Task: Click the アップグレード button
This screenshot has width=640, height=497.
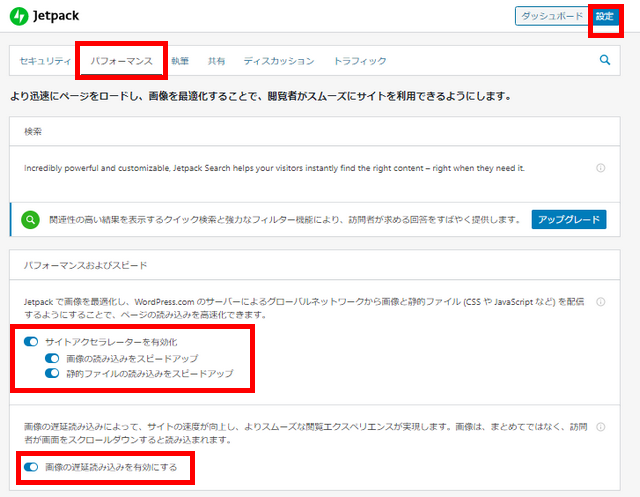Action: pyautogui.click(x=569, y=220)
